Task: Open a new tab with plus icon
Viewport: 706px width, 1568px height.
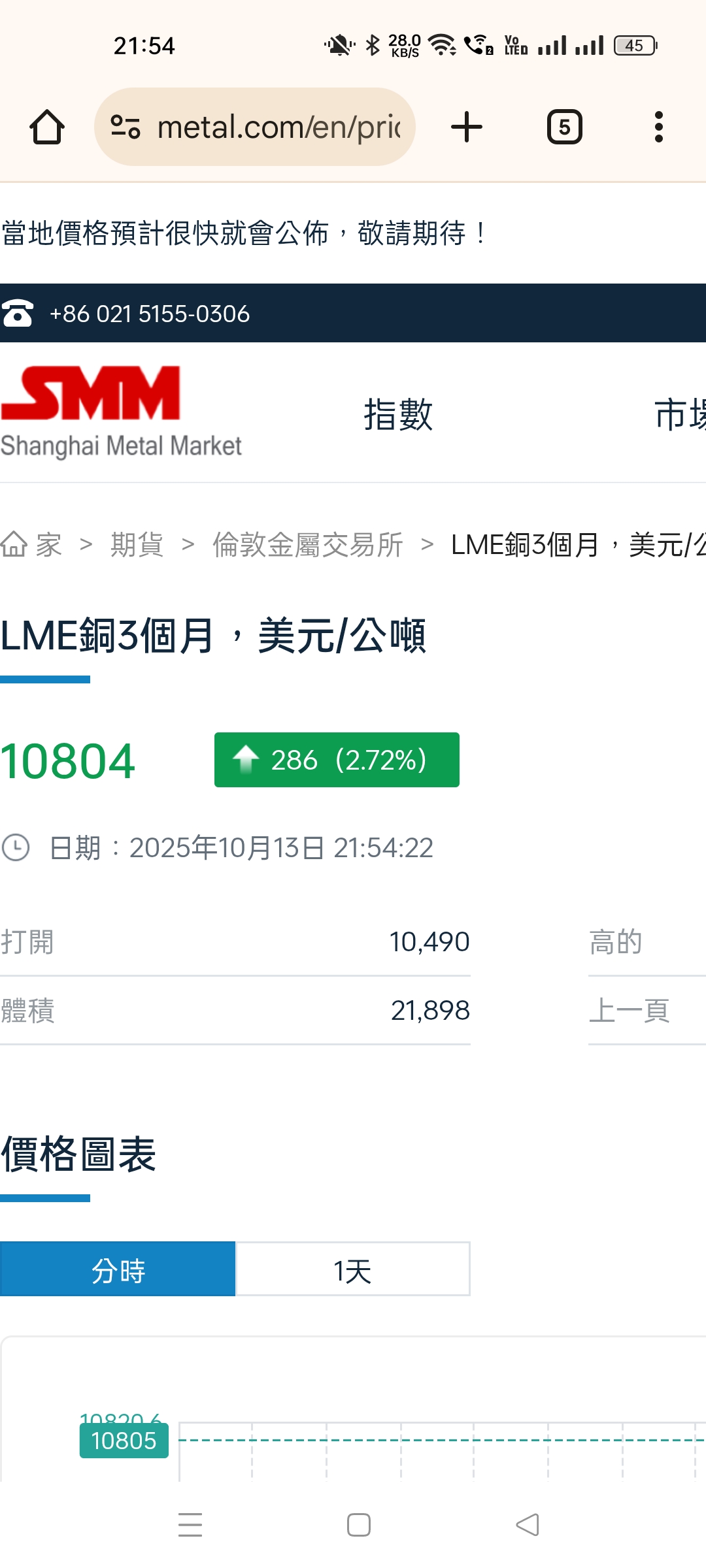Action: 467,127
